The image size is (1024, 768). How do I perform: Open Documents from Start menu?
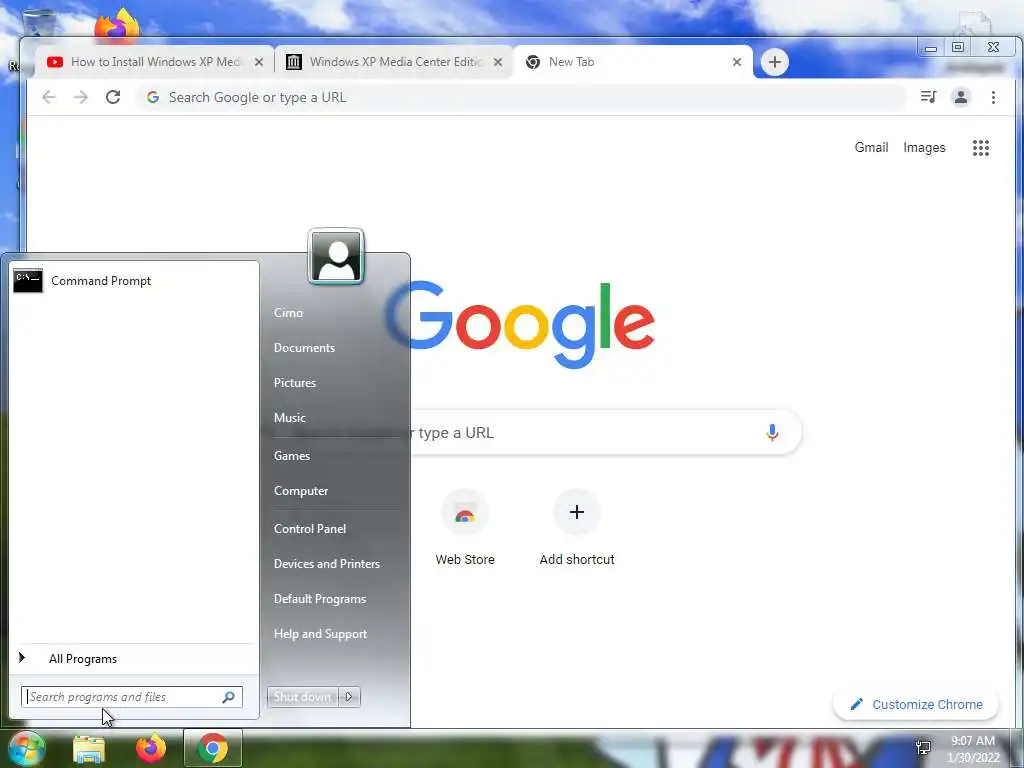click(x=304, y=348)
